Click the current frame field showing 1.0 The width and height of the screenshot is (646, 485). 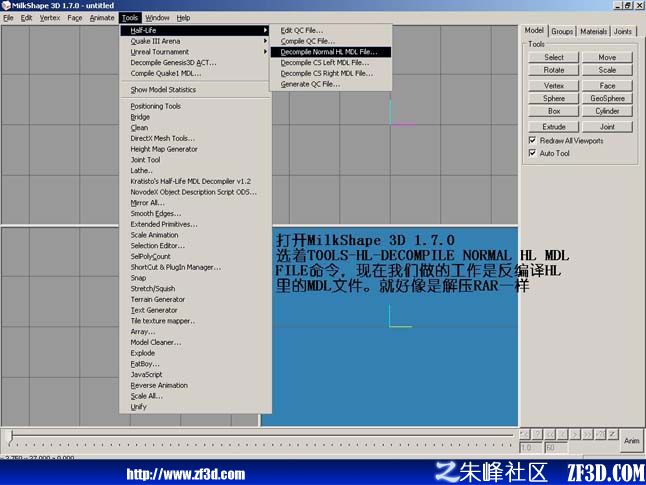click(x=531, y=447)
